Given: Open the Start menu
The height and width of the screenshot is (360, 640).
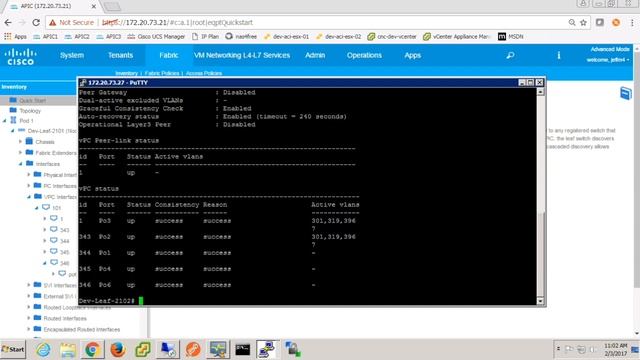Looking at the screenshot, I should pyautogui.click(x=13, y=349).
